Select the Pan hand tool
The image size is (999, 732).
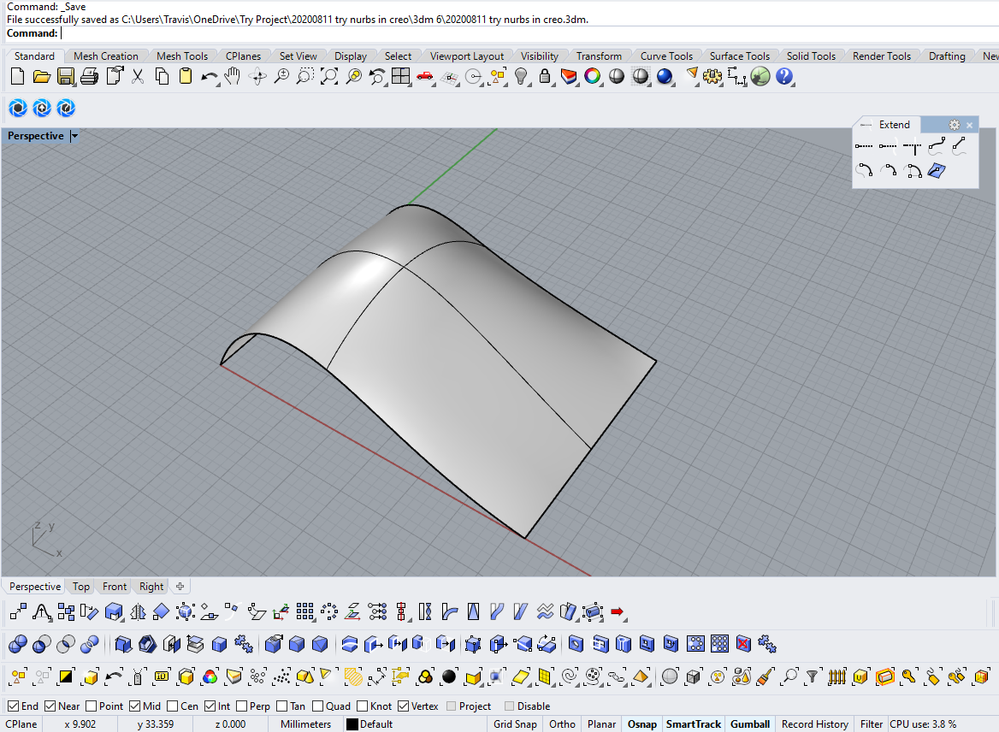[233, 77]
